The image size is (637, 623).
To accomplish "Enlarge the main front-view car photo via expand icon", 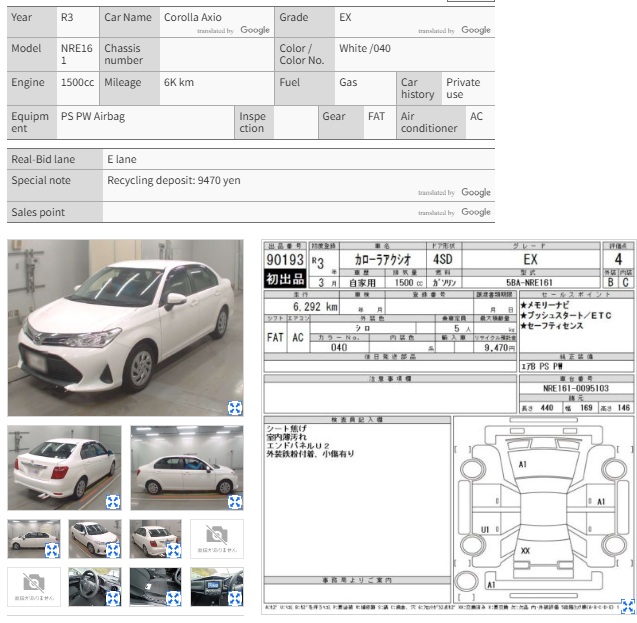I will pos(235,407).
